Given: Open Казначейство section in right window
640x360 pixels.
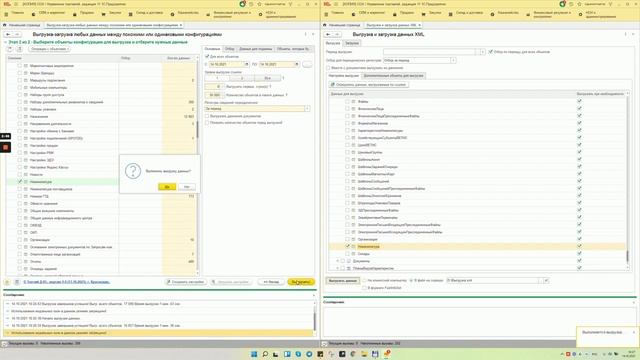Looking at the screenshot, I should coord(504,13).
